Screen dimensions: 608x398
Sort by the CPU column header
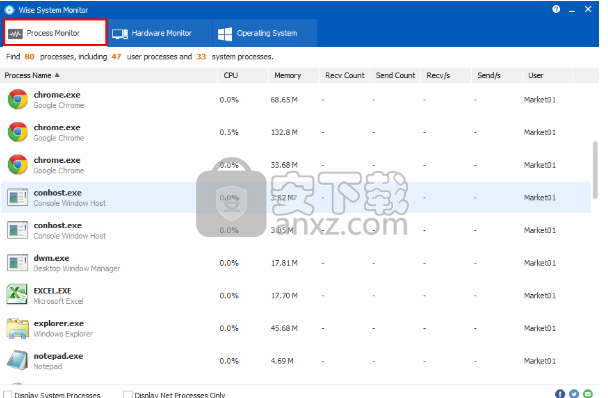tap(243, 75)
